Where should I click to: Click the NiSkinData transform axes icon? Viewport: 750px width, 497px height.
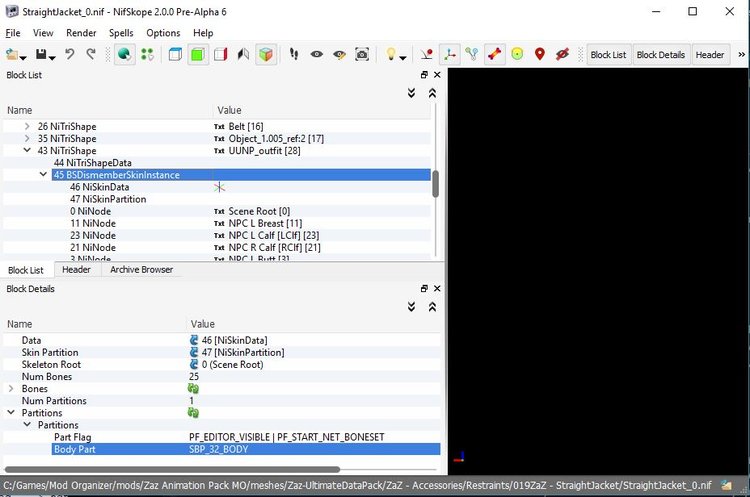pos(220,187)
